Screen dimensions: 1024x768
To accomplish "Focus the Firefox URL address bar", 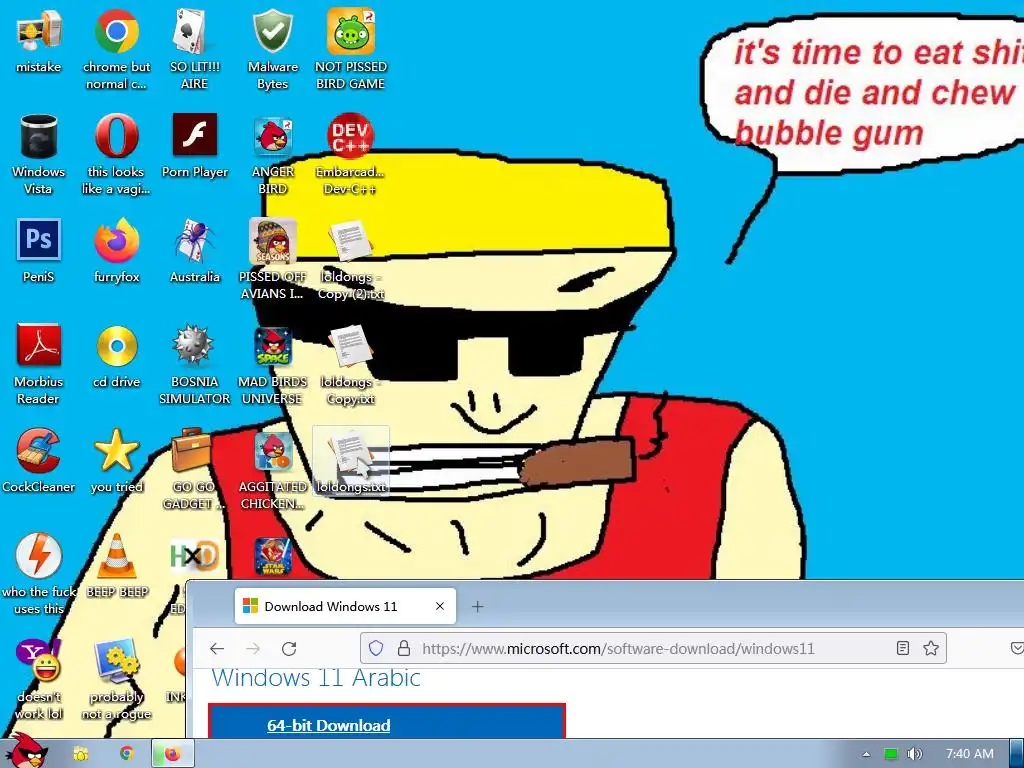I will pos(653,648).
